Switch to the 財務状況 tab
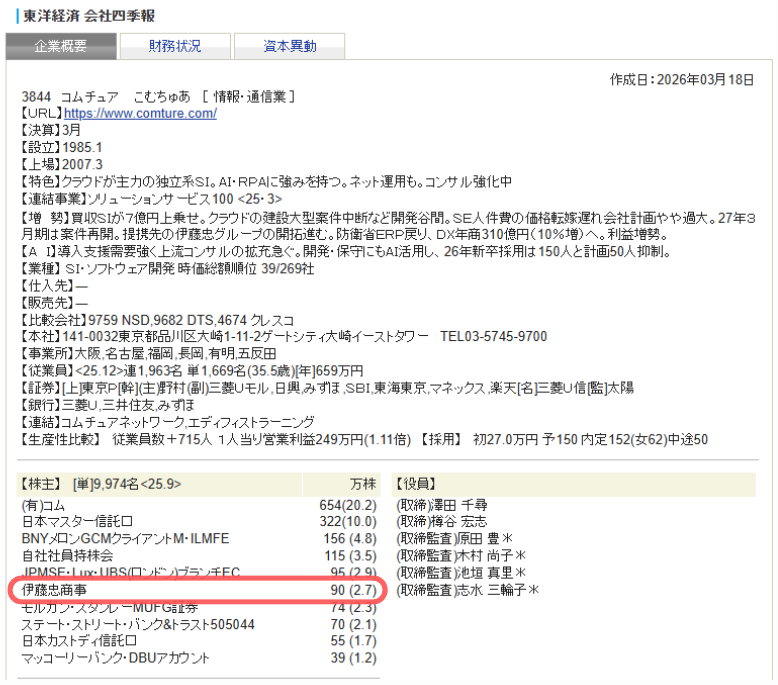This screenshot has width=778, height=685. (x=174, y=46)
